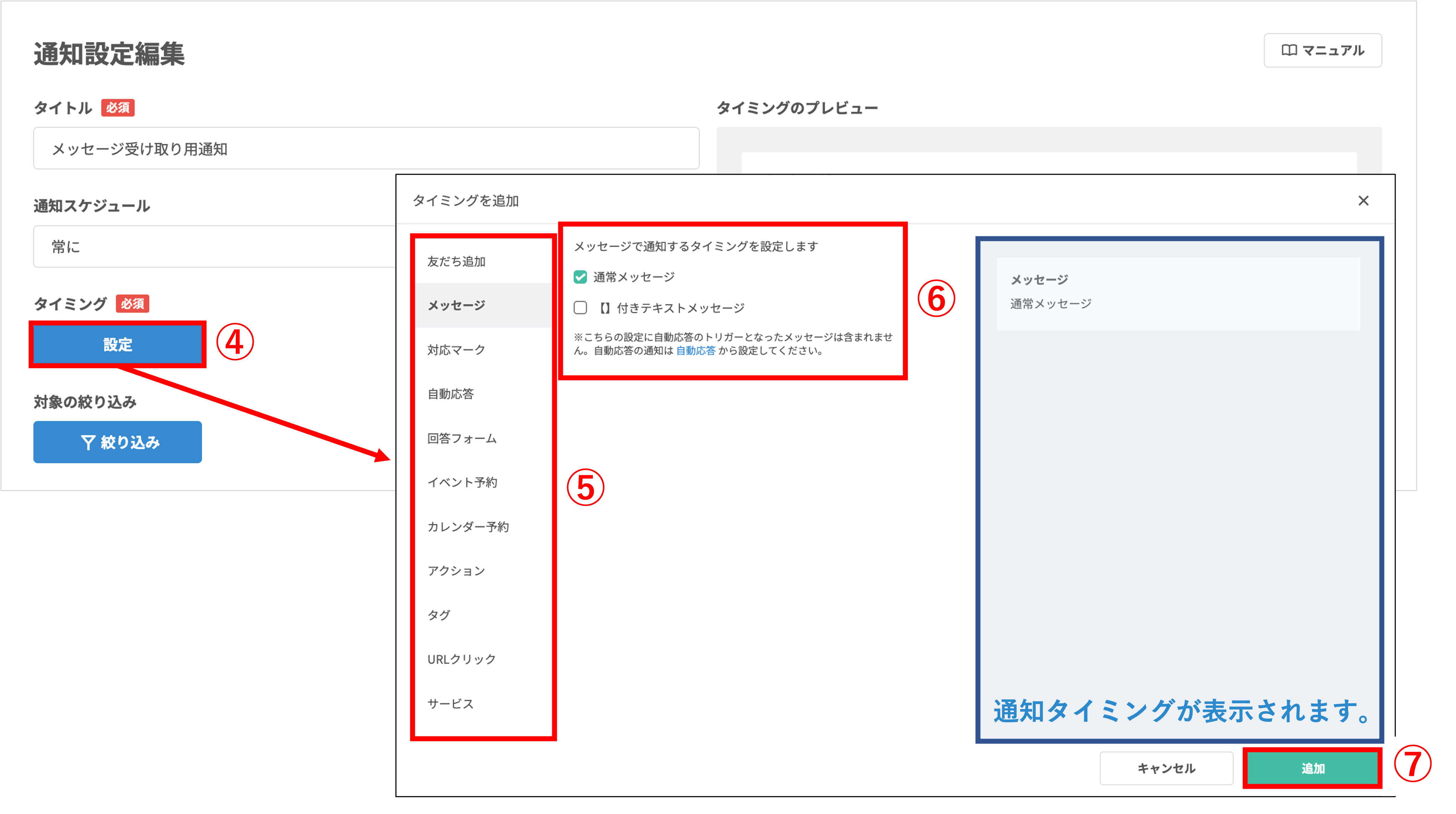The width and height of the screenshot is (1456, 814).
Task: Open the 回答フォーム category
Action: tap(462, 438)
